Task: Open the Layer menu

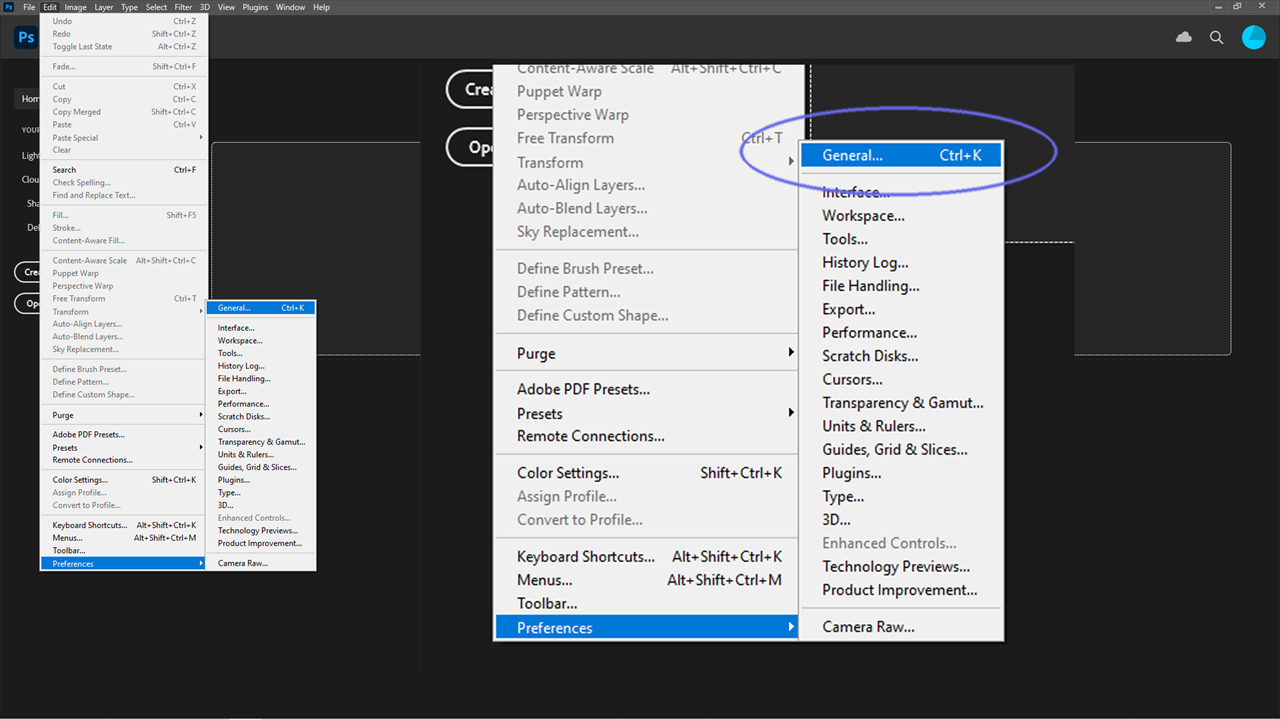Action: pyautogui.click(x=104, y=7)
